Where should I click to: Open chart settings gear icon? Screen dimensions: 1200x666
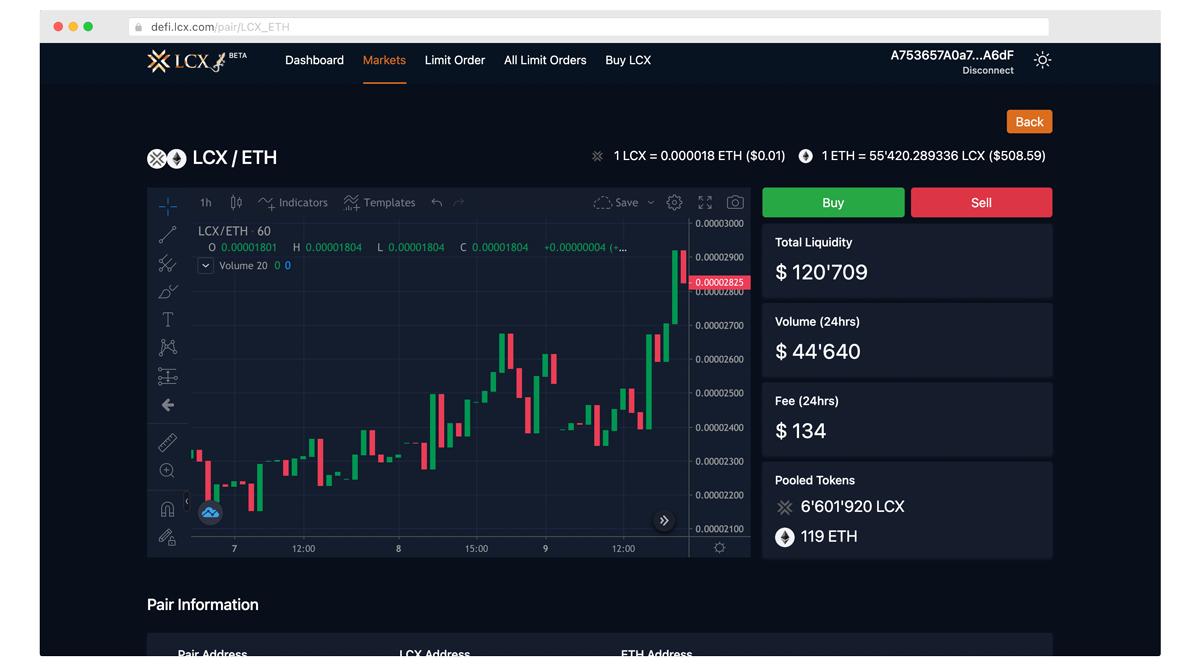pos(675,203)
